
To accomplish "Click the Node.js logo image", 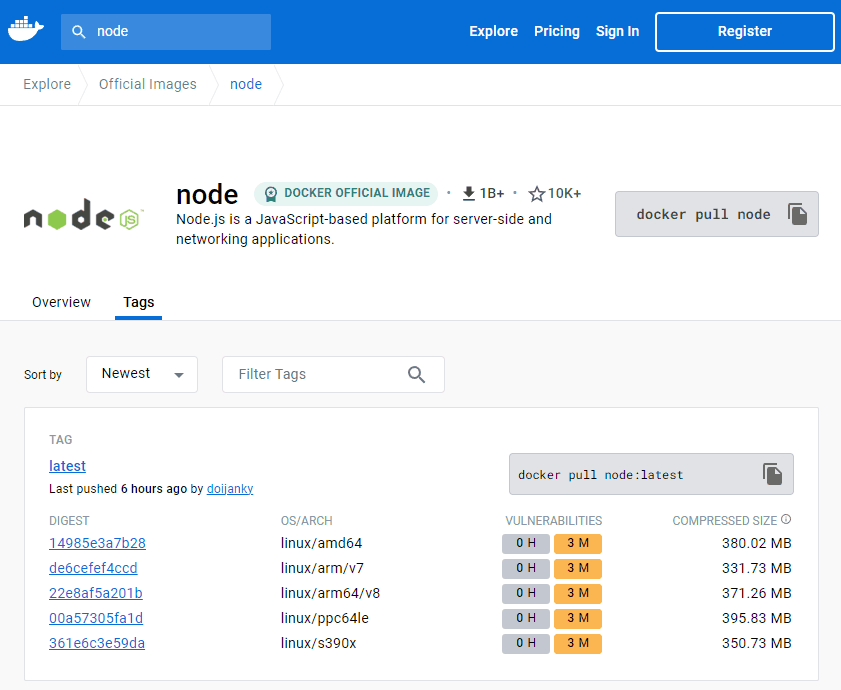I will pyautogui.click(x=84, y=215).
